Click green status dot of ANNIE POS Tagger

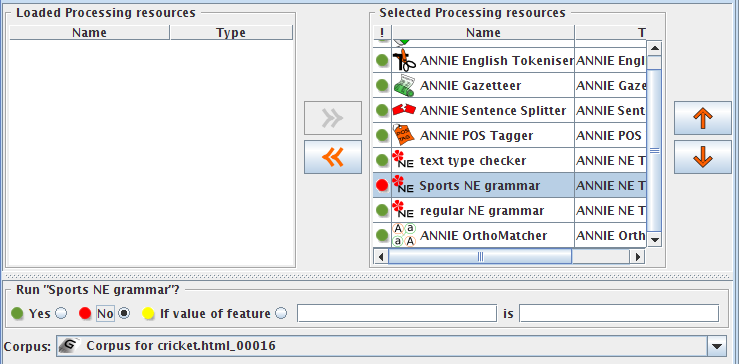pyautogui.click(x=382, y=135)
